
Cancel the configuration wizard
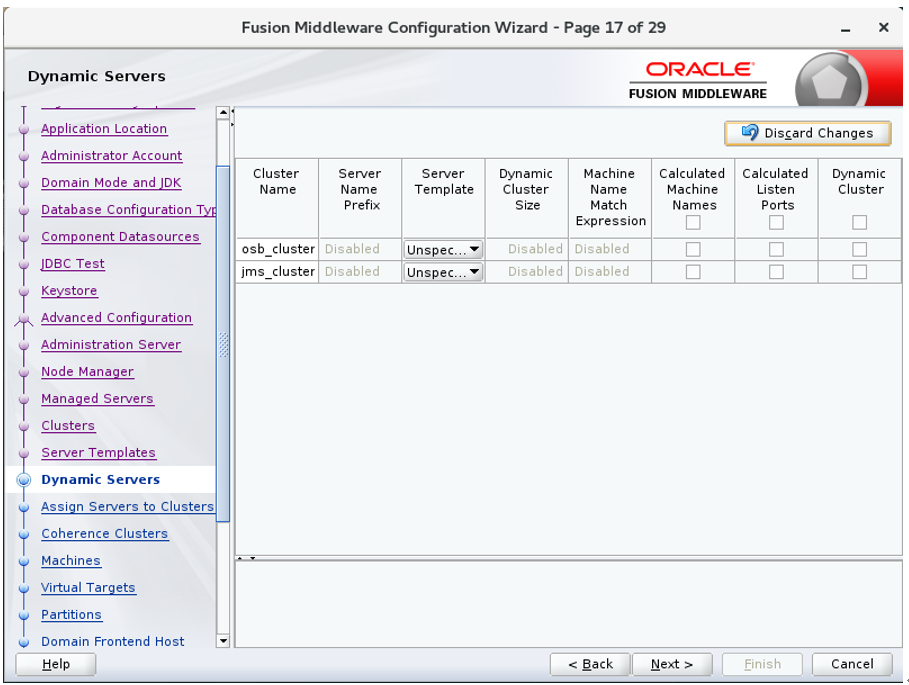(852, 664)
